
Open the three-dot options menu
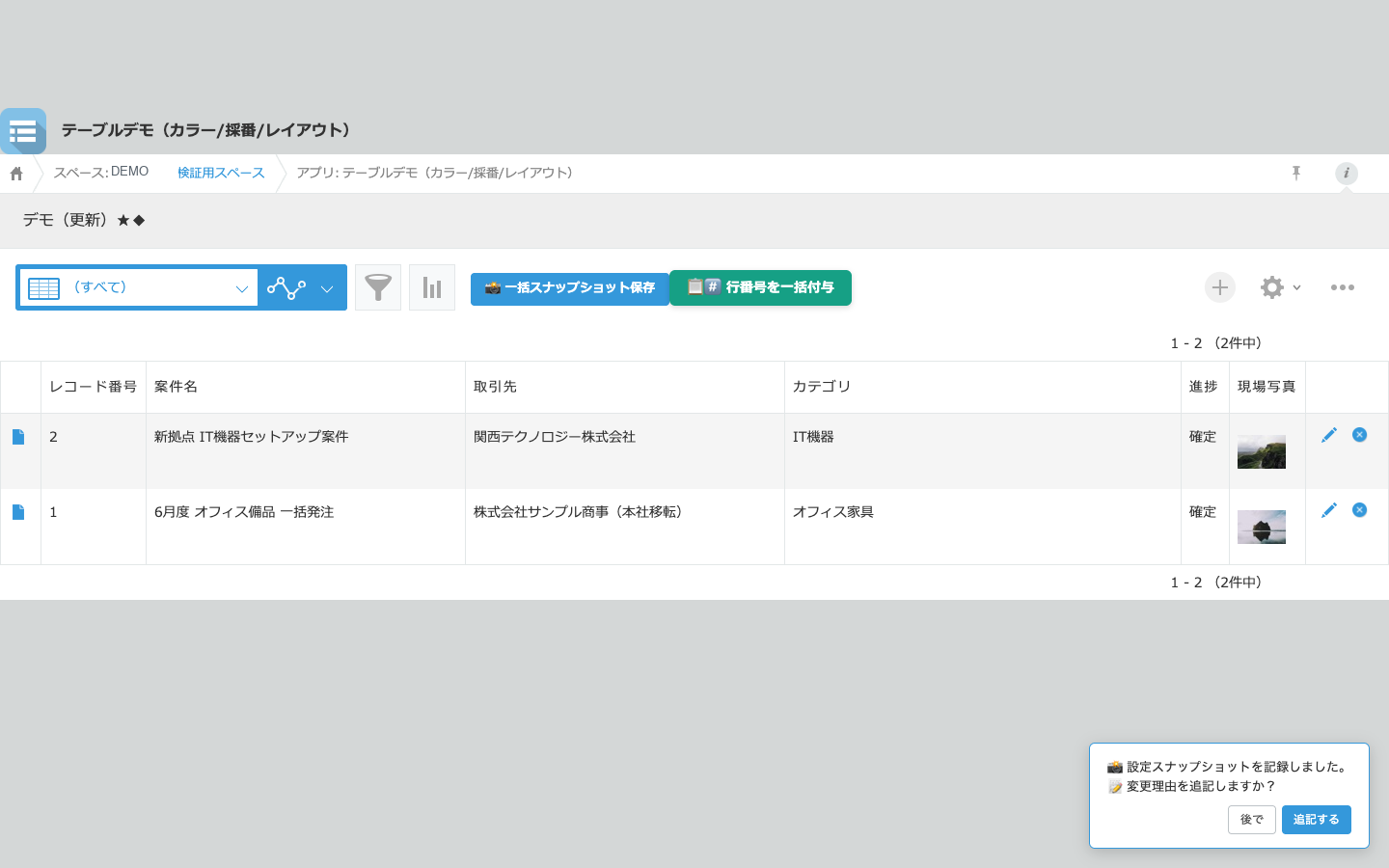pyautogui.click(x=1343, y=287)
